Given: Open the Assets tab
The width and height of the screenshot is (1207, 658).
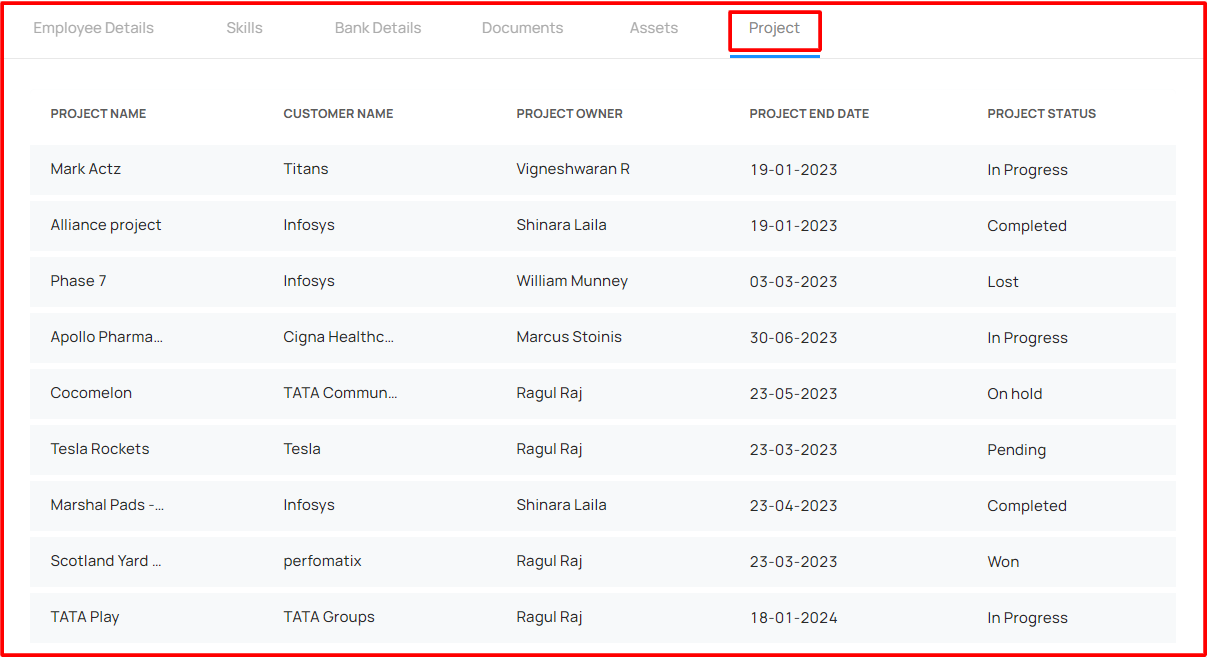Looking at the screenshot, I should click(654, 28).
